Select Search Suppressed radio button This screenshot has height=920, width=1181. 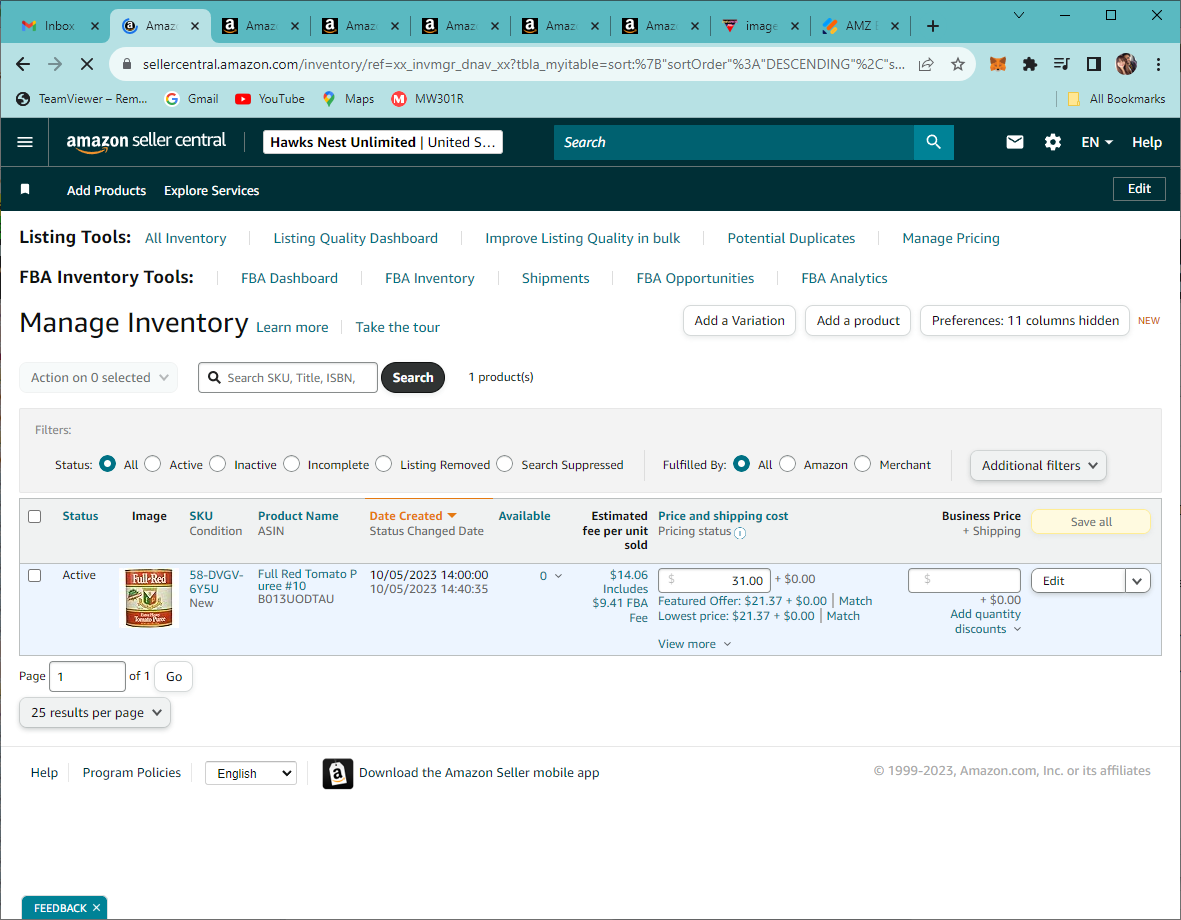coord(505,464)
